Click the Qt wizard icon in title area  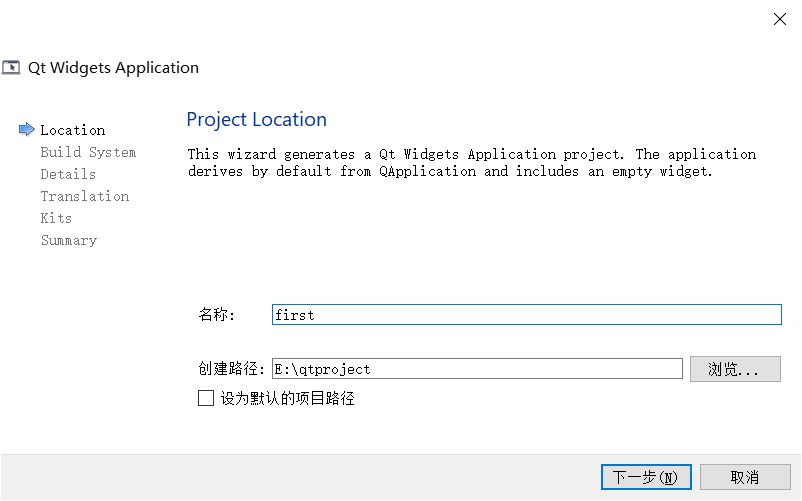(12, 68)
